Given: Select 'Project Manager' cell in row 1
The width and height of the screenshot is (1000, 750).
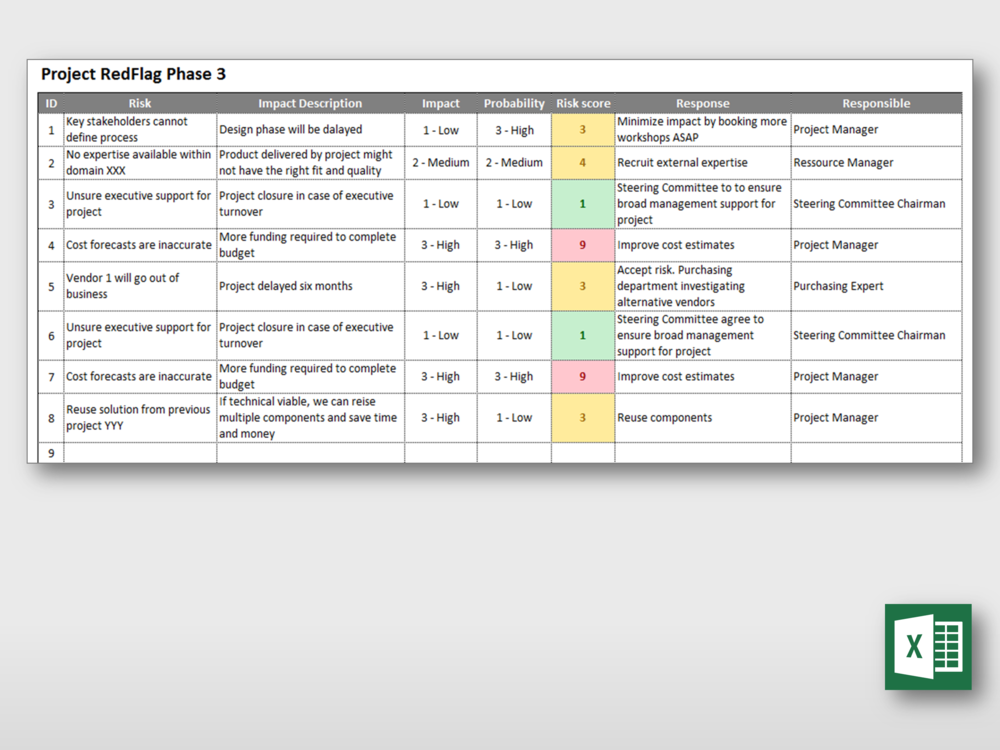Looking at the screenshot, I should point(876,129).
